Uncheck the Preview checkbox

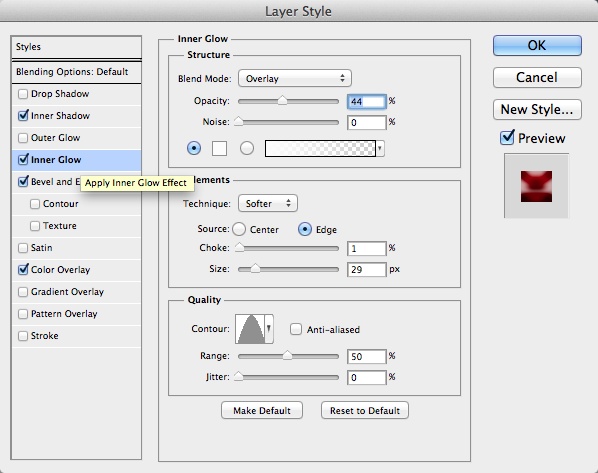tap(507, 137)
